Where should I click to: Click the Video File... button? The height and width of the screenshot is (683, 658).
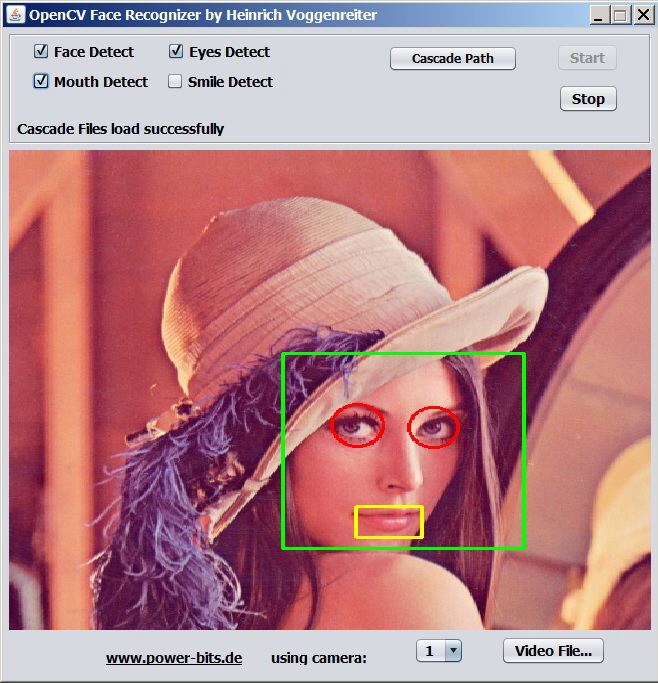tap(553, 651)
